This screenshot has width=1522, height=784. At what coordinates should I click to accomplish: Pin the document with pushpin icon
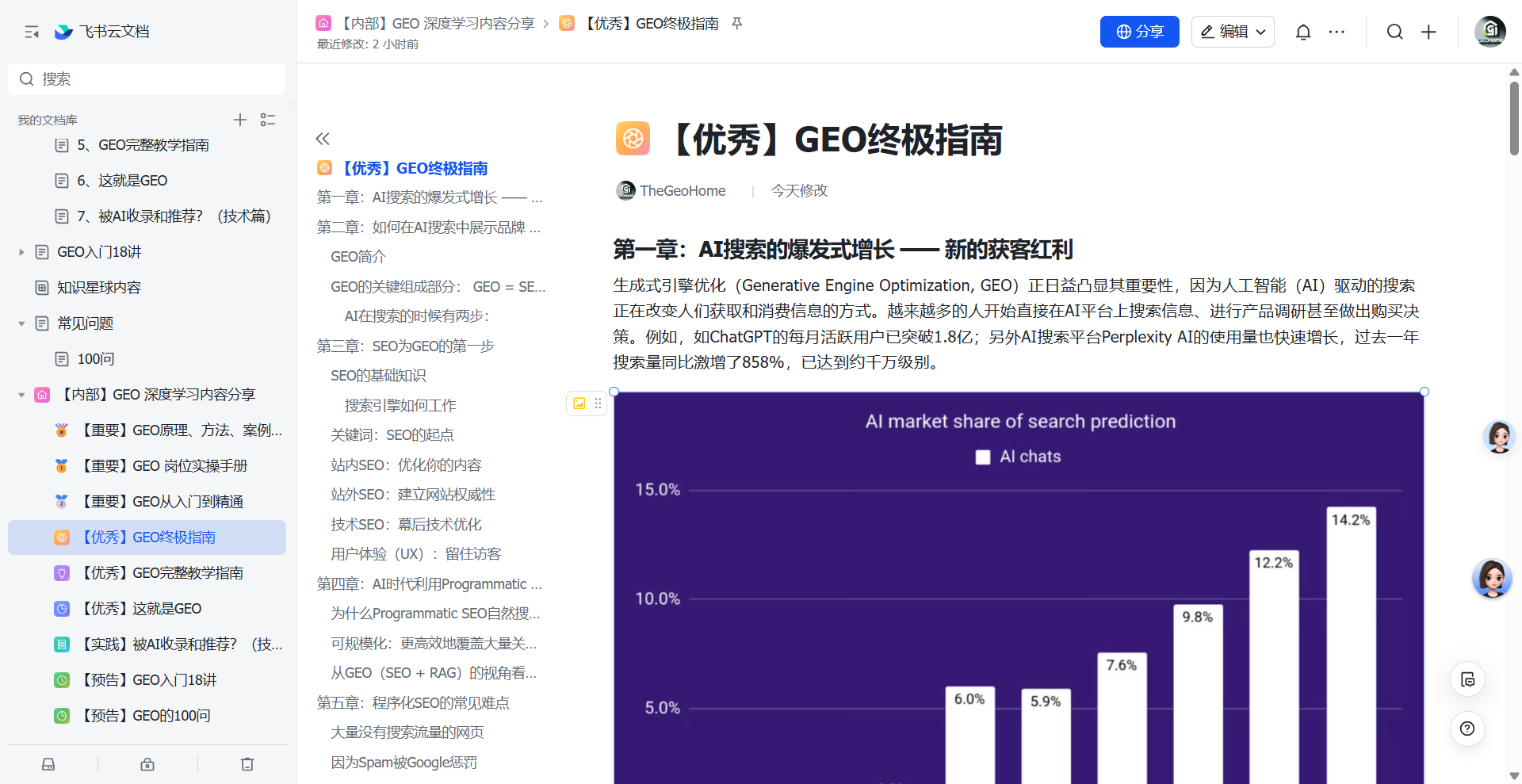pos(737,24)
